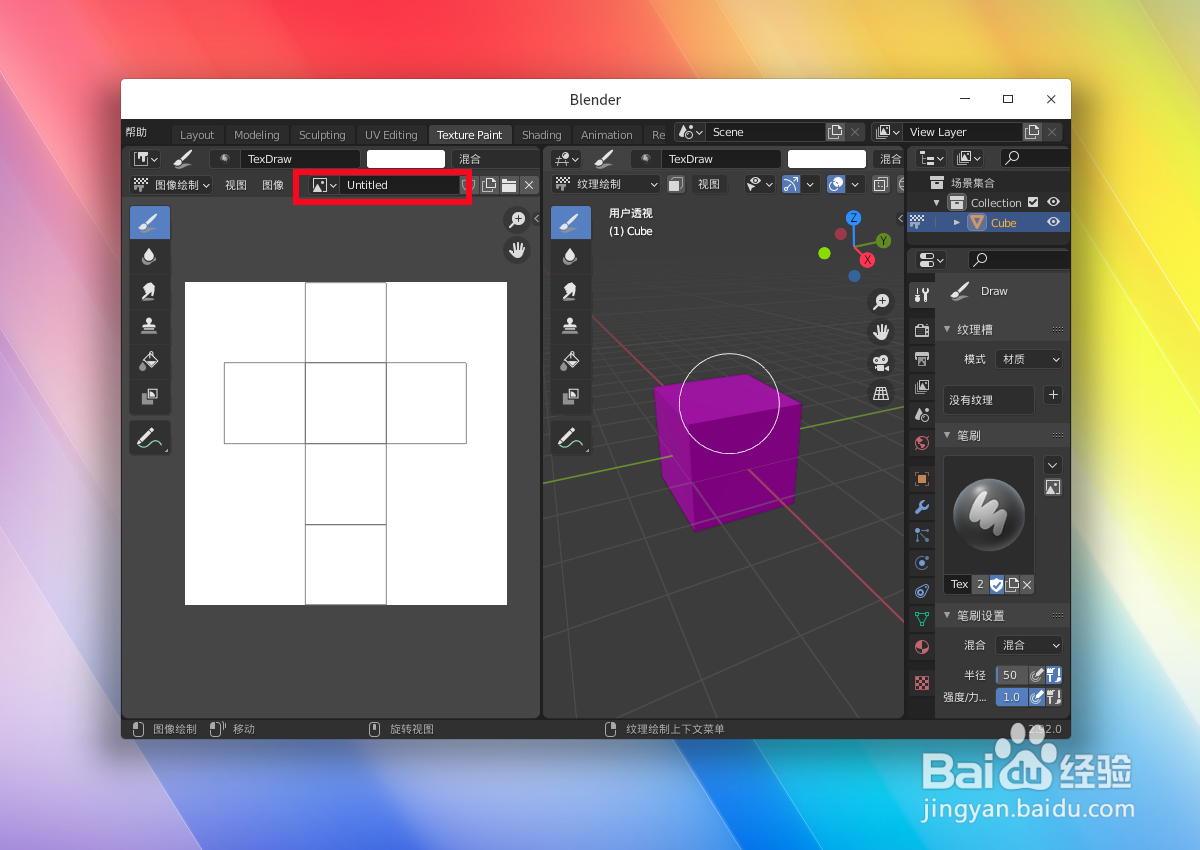Collapse the Collection tree item
This screenshot has width=1200, height=850.
tap(937, 202)
